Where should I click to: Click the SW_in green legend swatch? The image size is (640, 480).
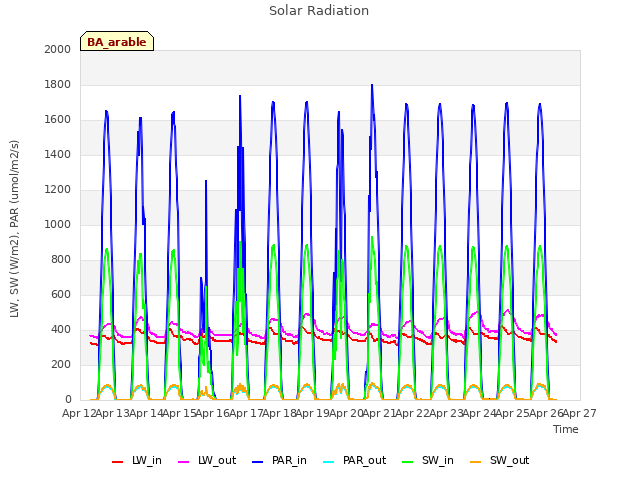(407, 462)
